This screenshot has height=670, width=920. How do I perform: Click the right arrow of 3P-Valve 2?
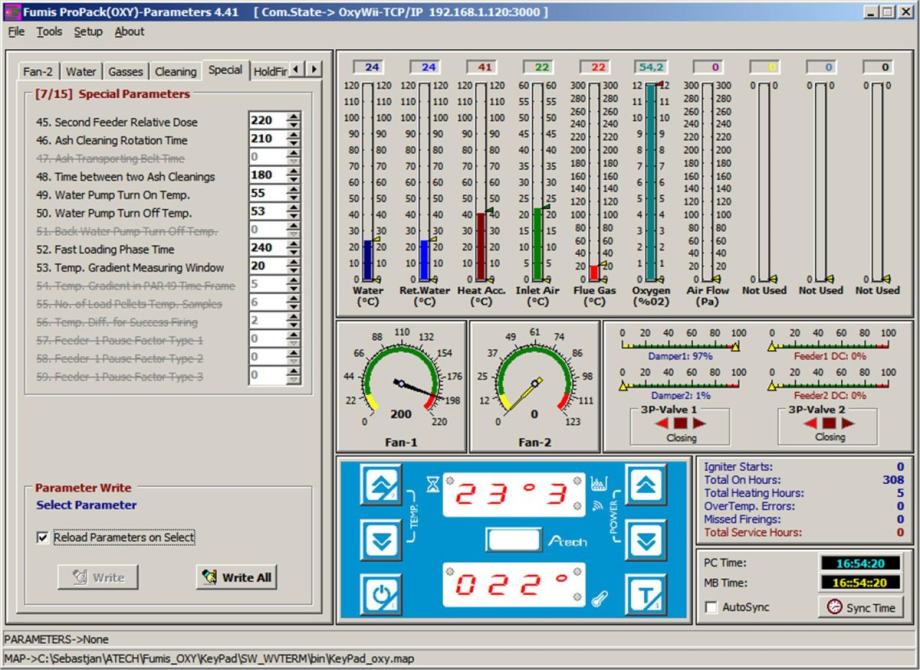846,423
